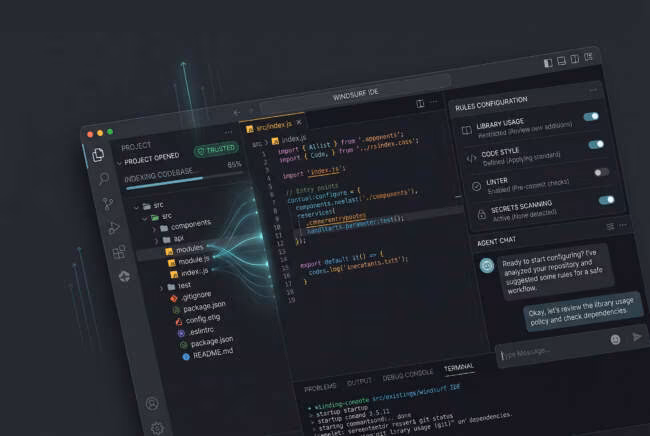650x436 pixels.
Task: Open the Source Control branch icon
Action: click(x=108, y=203)
